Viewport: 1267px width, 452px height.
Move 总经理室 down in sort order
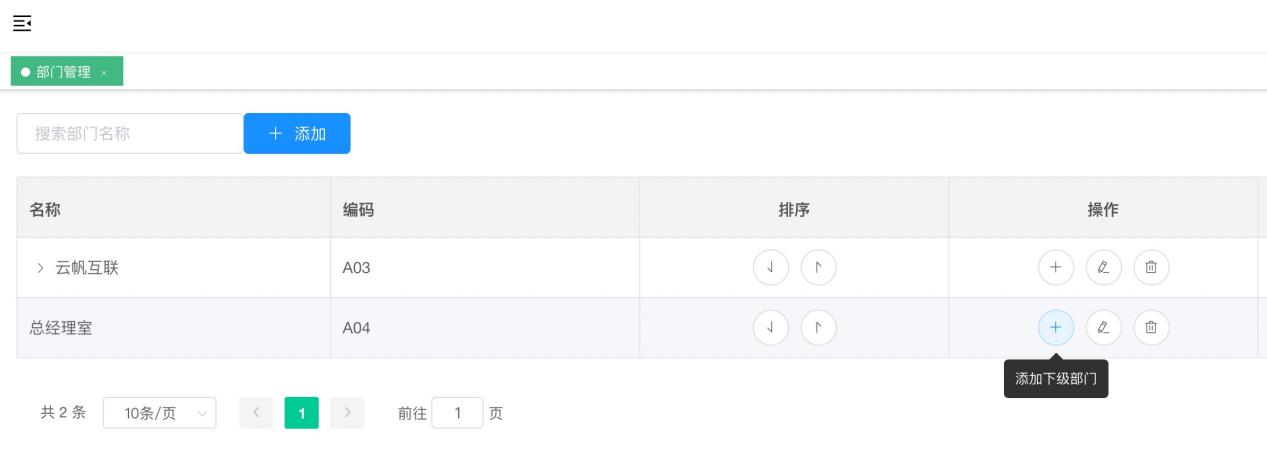click(x=771, y=327)
